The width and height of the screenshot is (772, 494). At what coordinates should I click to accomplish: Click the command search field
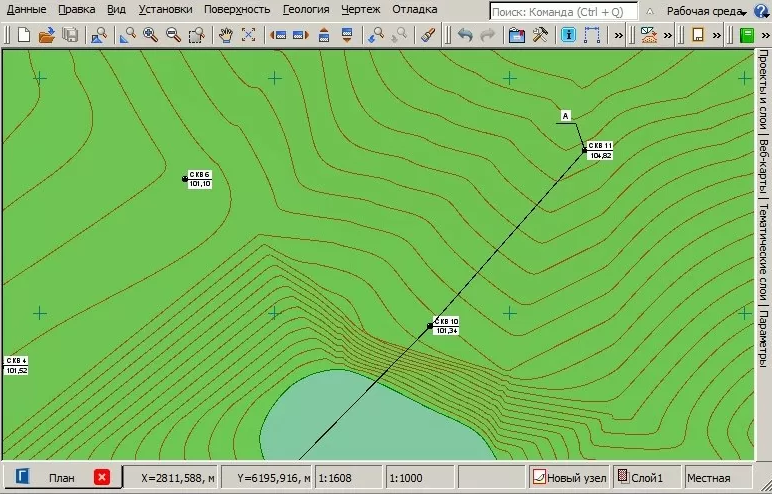pos(563,10)
